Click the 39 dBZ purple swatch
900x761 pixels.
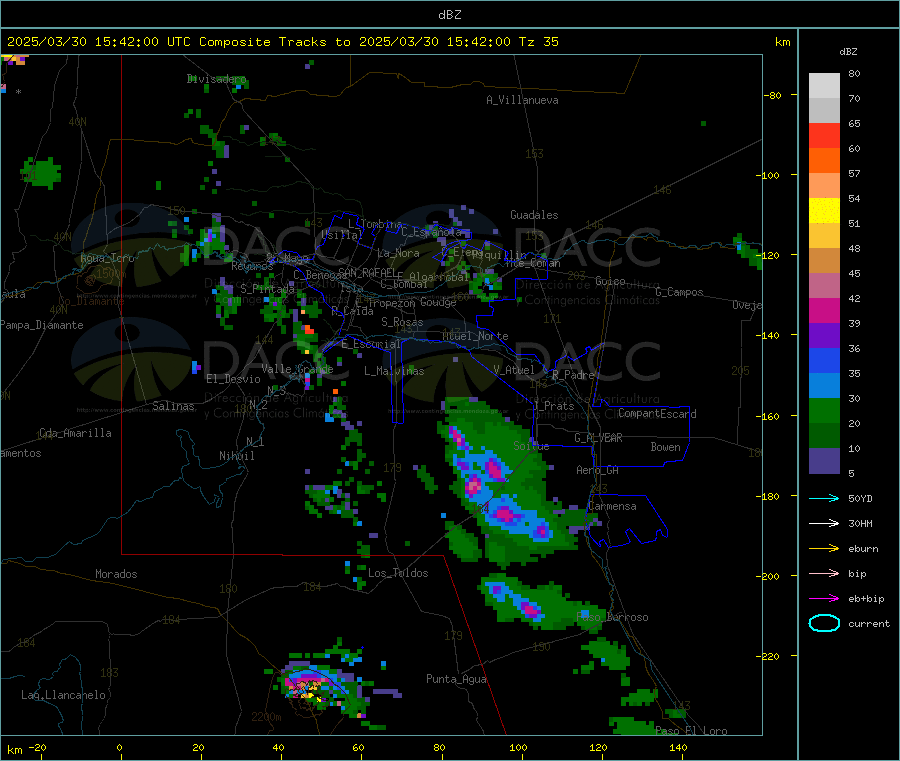coord(824,336)
